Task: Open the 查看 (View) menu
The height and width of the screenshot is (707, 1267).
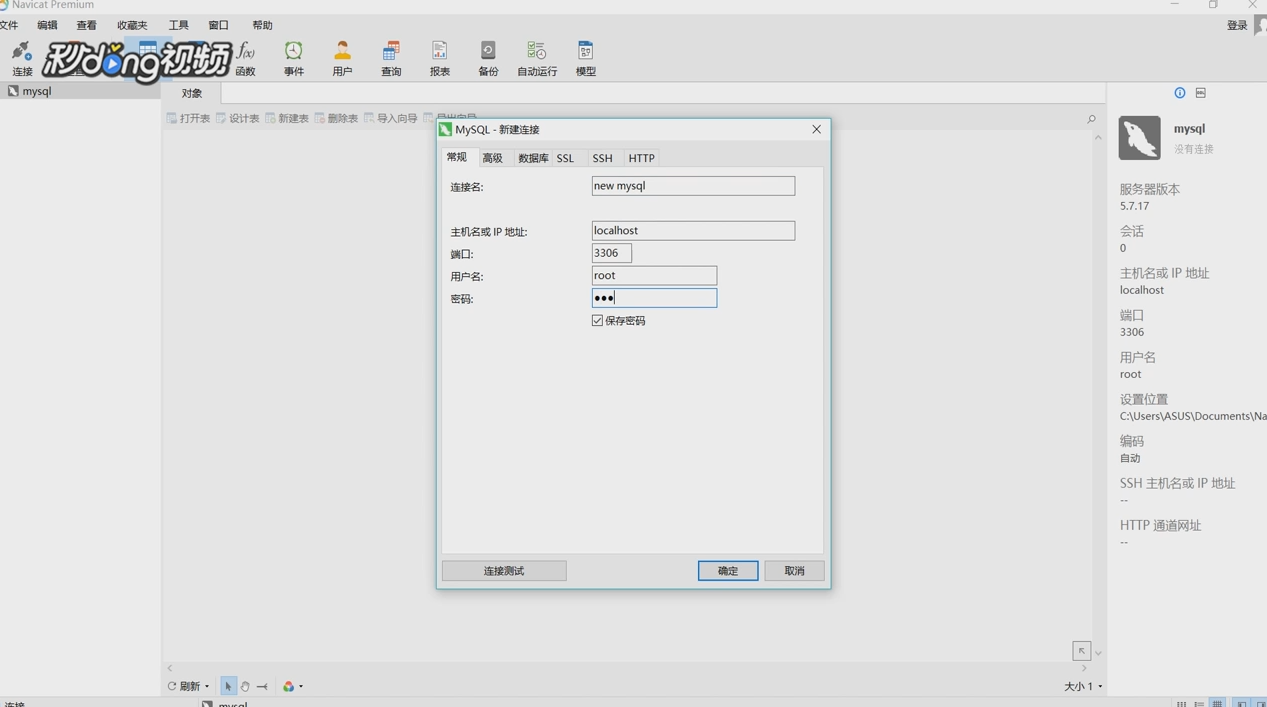Action: pyautogui.click(x=87, y=25)
